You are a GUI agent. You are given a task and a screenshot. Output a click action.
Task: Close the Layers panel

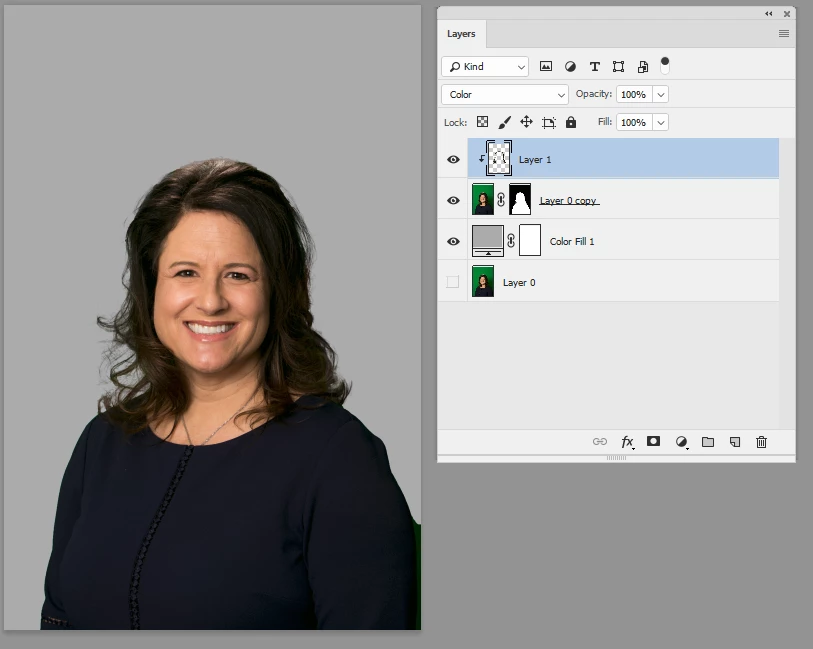click(787, 14)
